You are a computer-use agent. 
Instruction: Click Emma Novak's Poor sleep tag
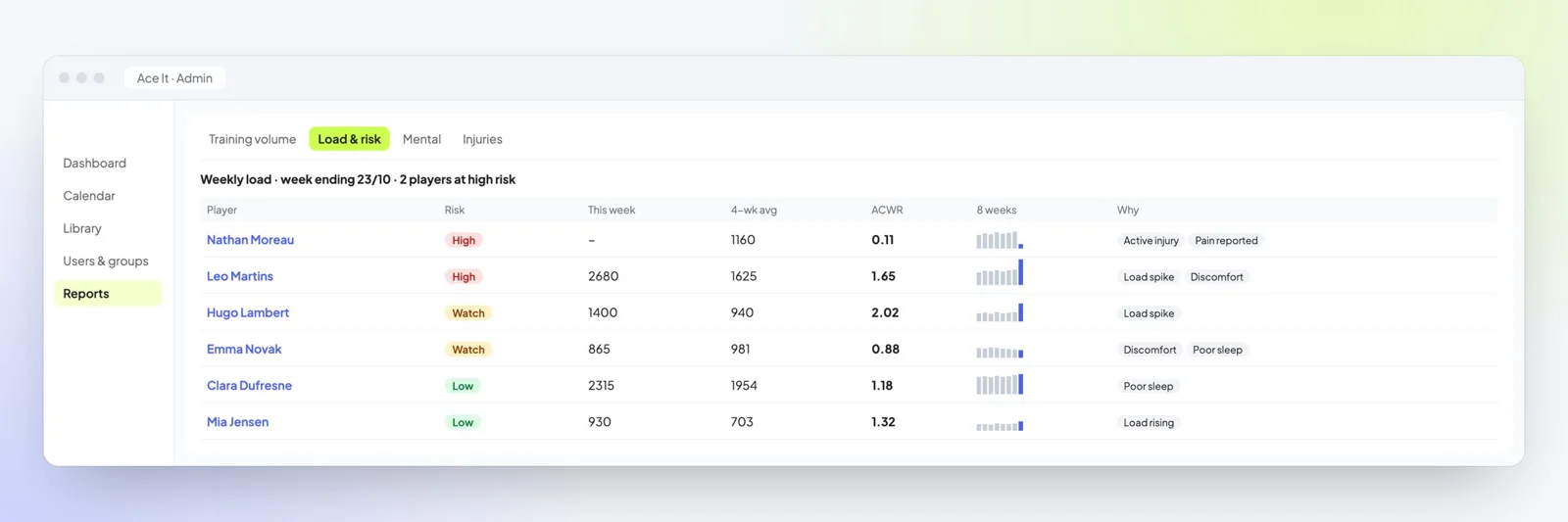(1217, 350)
